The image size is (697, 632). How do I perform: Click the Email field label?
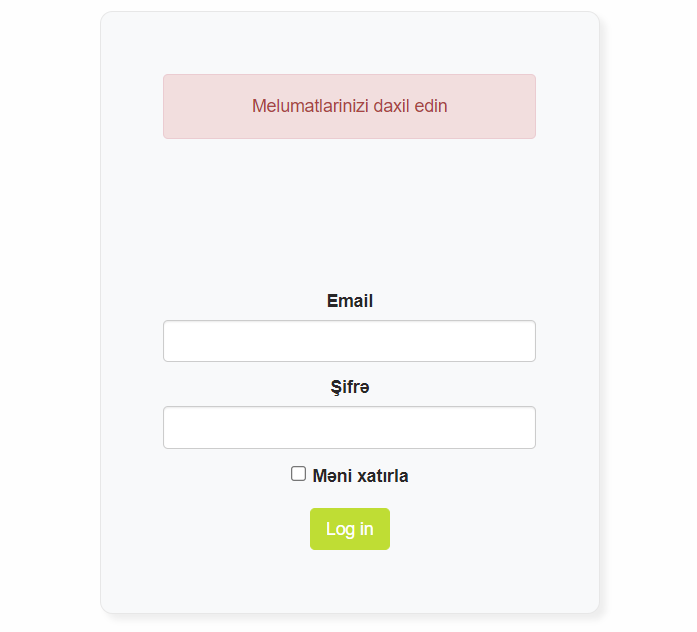[349, 301]
